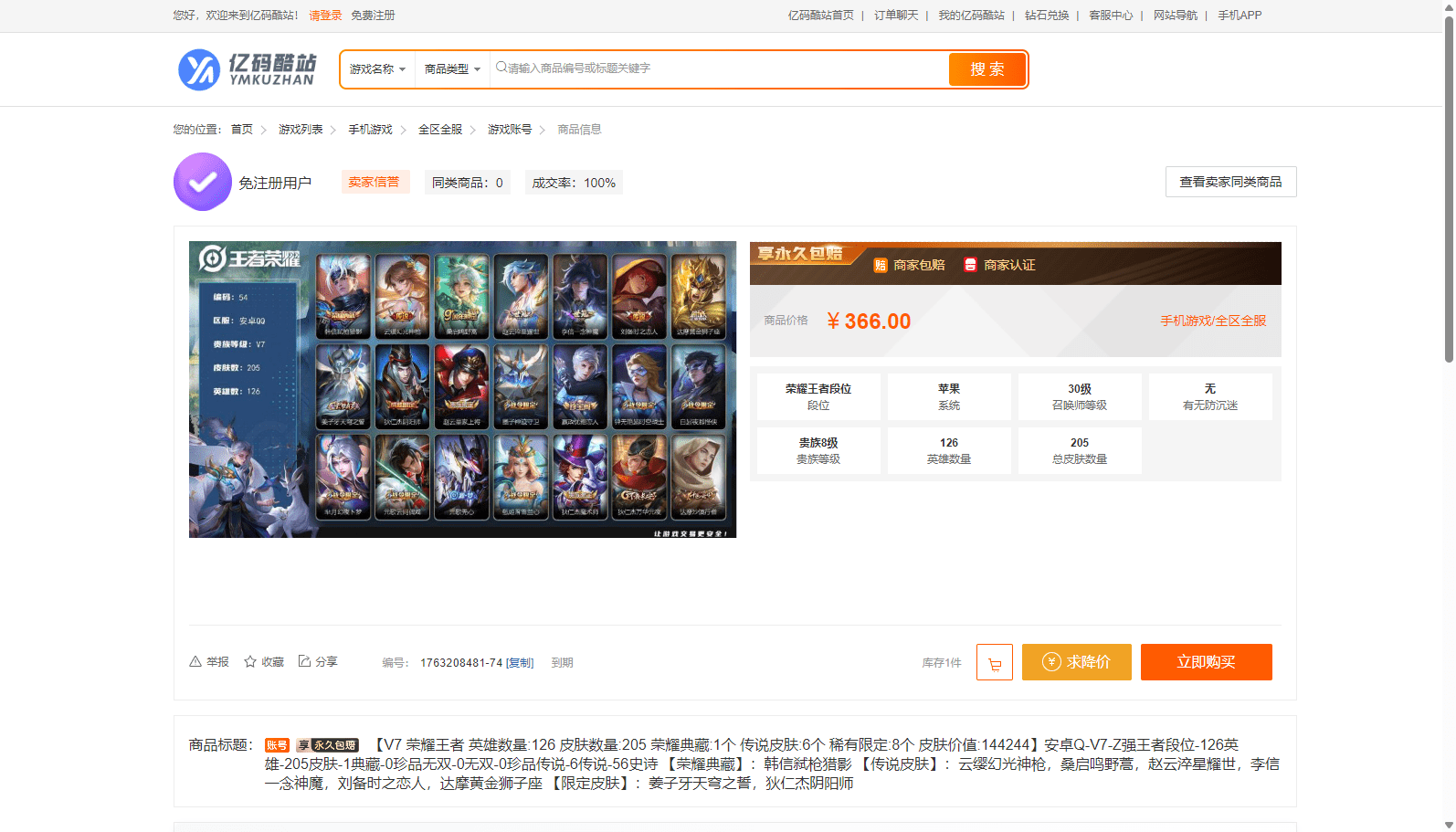
Task: Open 订单聊天 in top navigation
Action: 896,16
